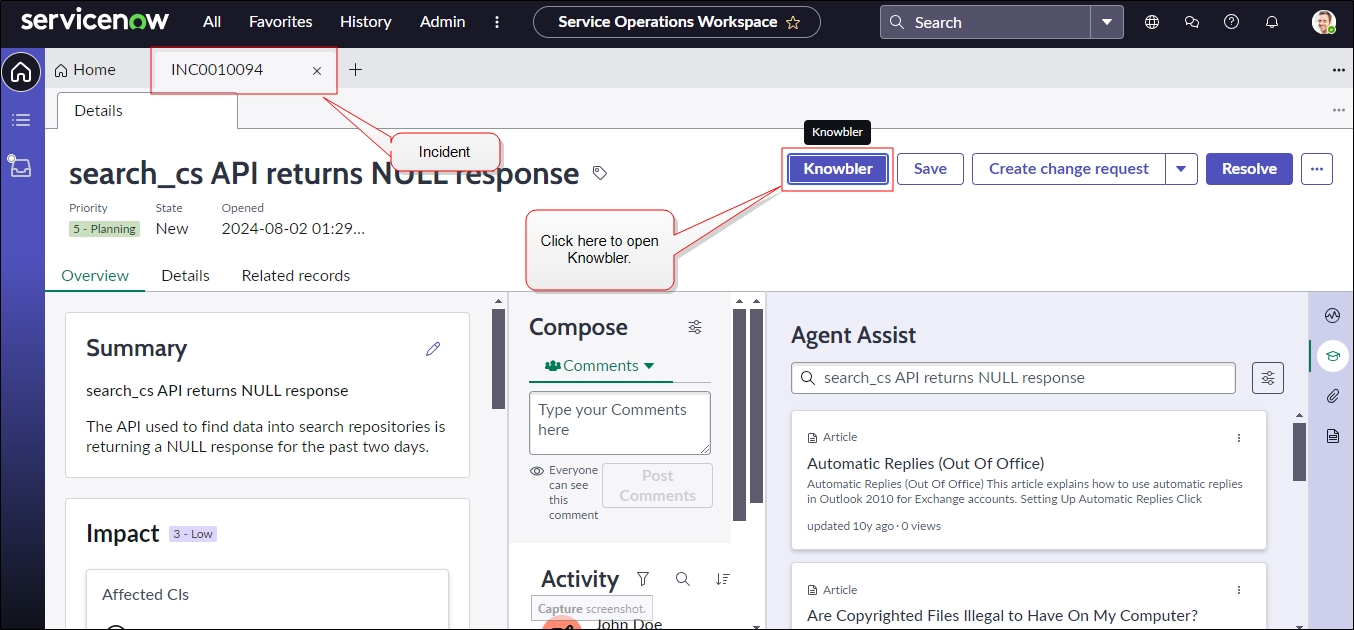
Task: Select the Agent Assist graduation cap icon
Action: click(x=1332, y=356)
